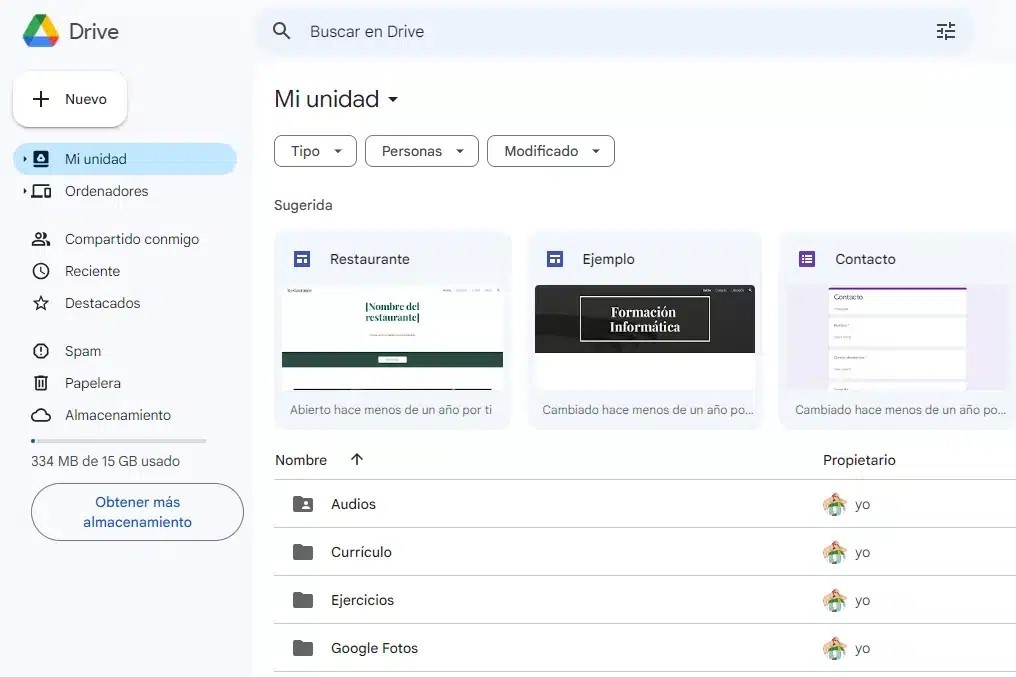Open the Modificado filter dropdown

pyautogui.click(x=551, y=151)
